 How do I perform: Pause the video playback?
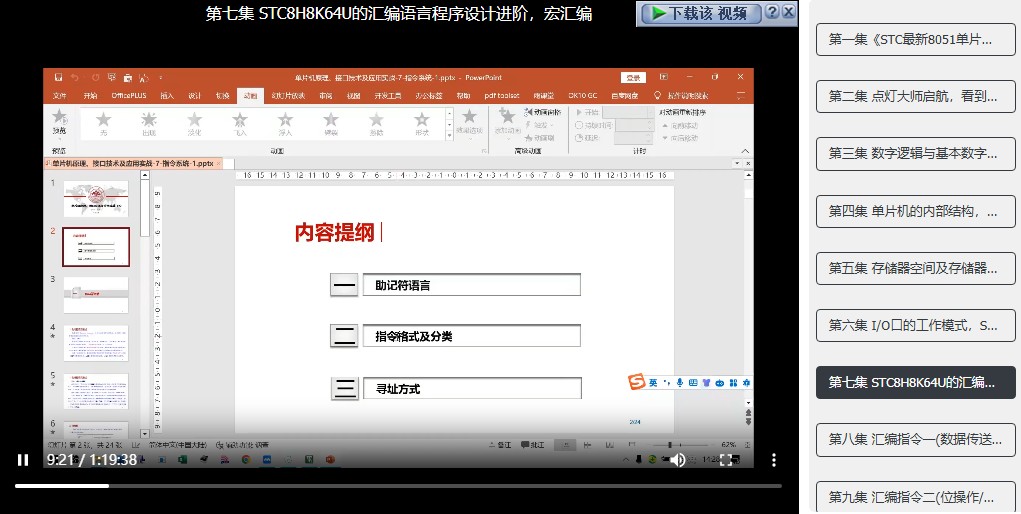(x=23, y=460)
